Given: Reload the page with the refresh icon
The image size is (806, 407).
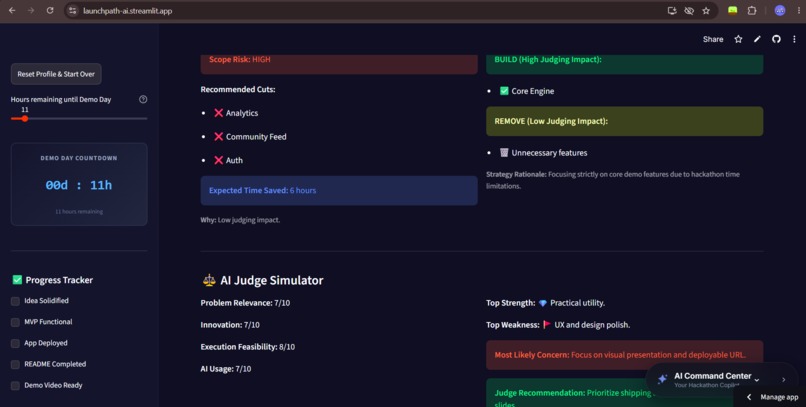Looking at the screenshot, I should (50, 10).
